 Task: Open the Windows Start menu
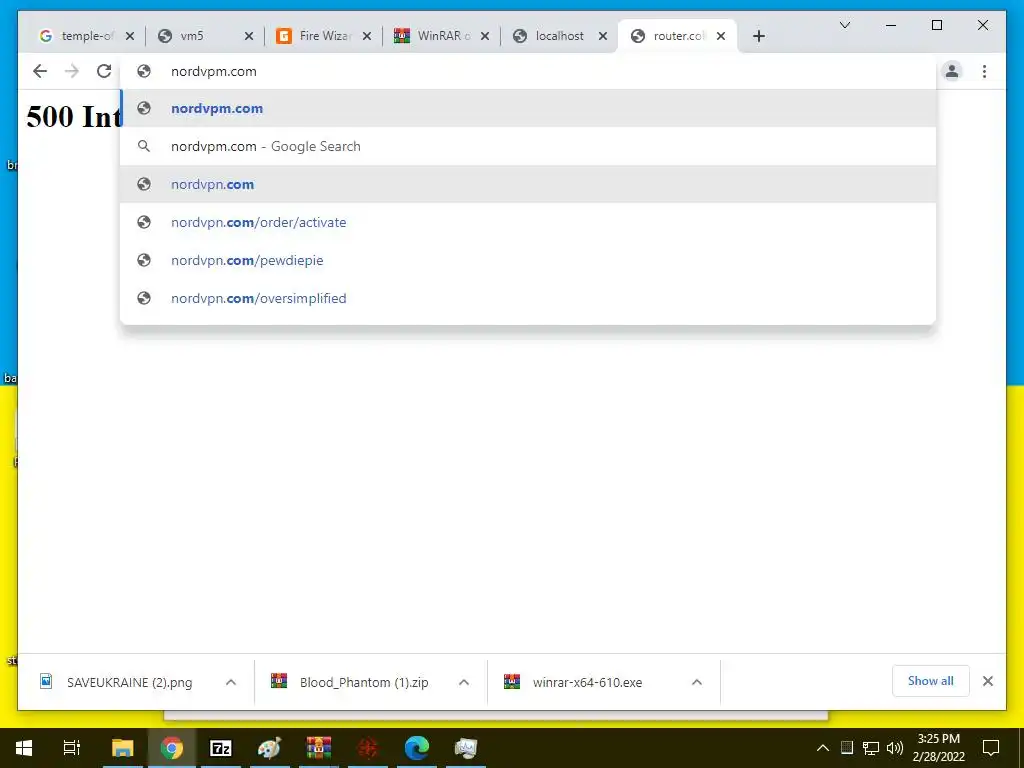(24, 748)
